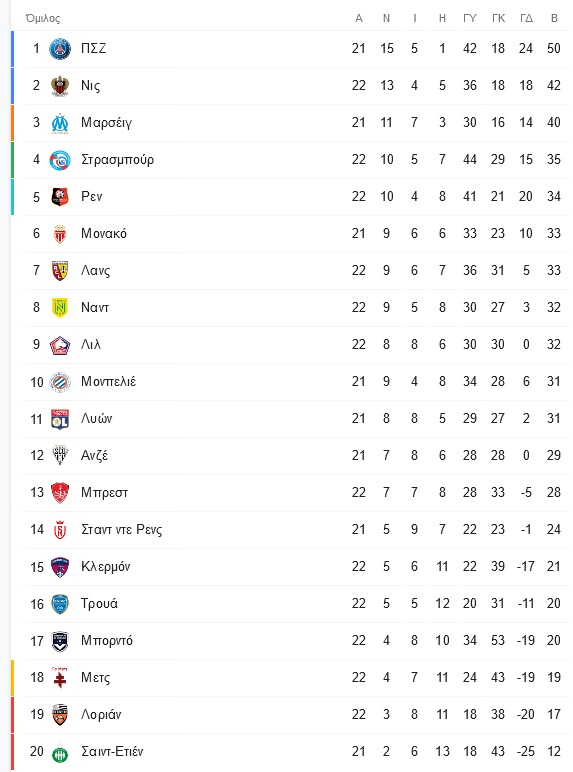Click the Β points column header
Screen dimensions: 573x772
[x=554, y=18]
